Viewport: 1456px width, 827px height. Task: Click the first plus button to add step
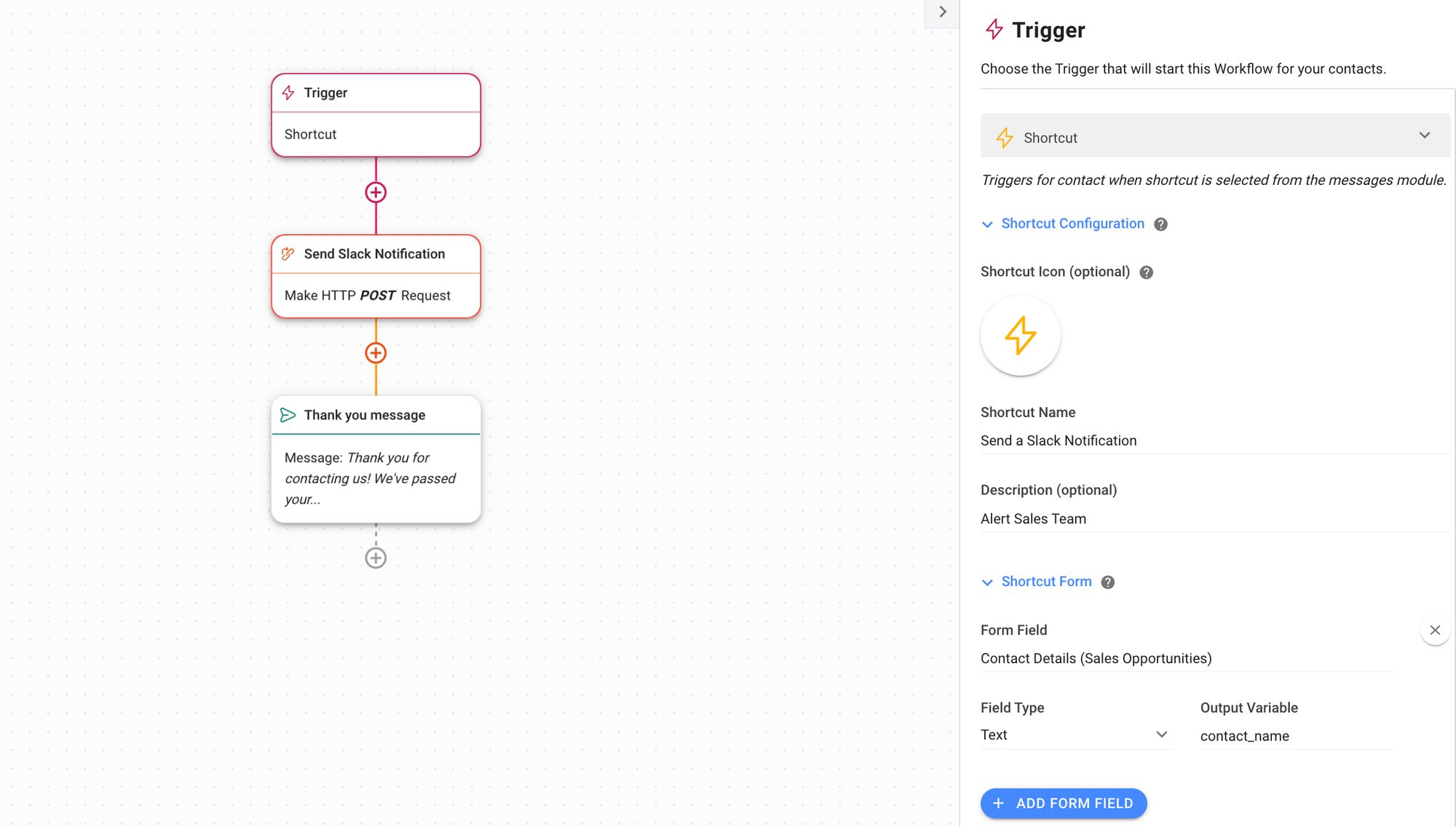pyautogui.click(x=375, y=192)
